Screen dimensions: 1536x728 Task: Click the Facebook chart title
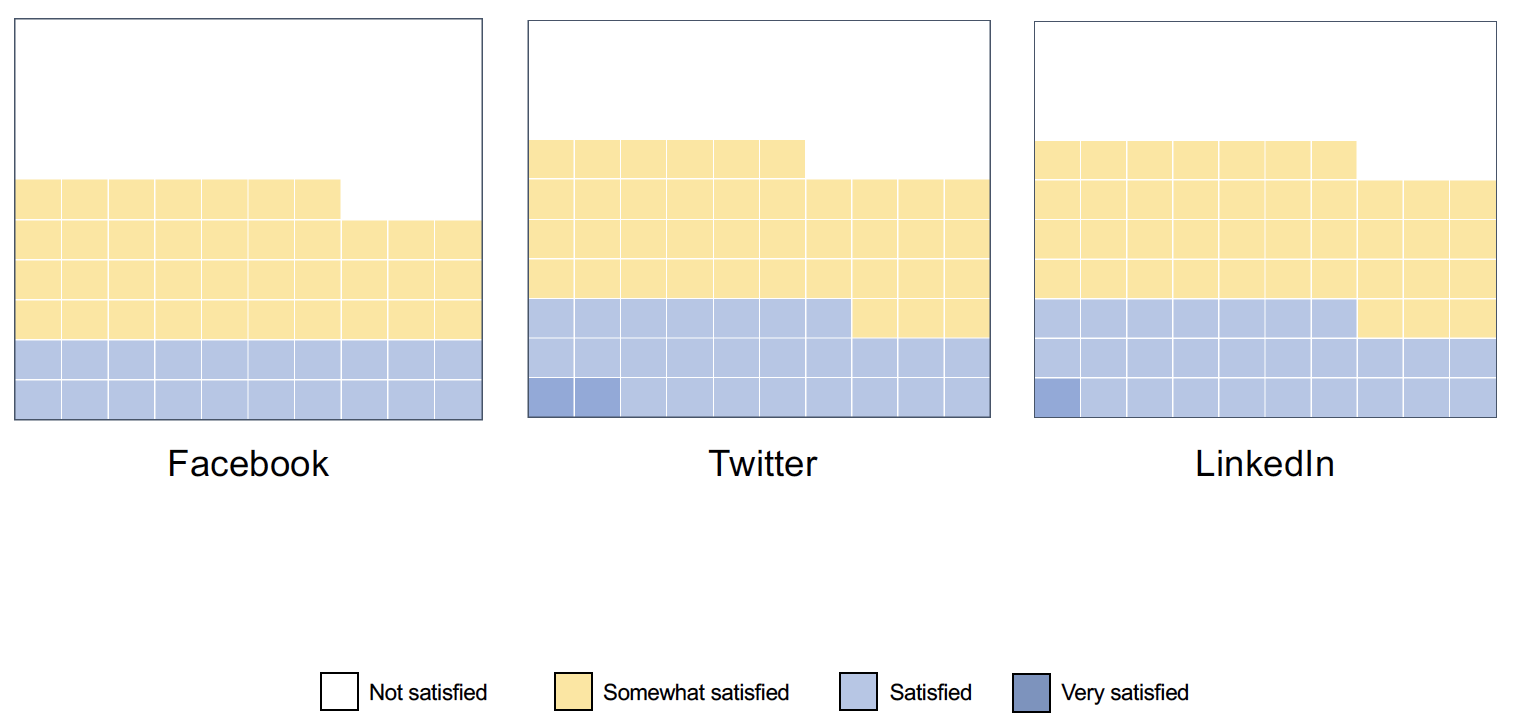tap(248, 464)
